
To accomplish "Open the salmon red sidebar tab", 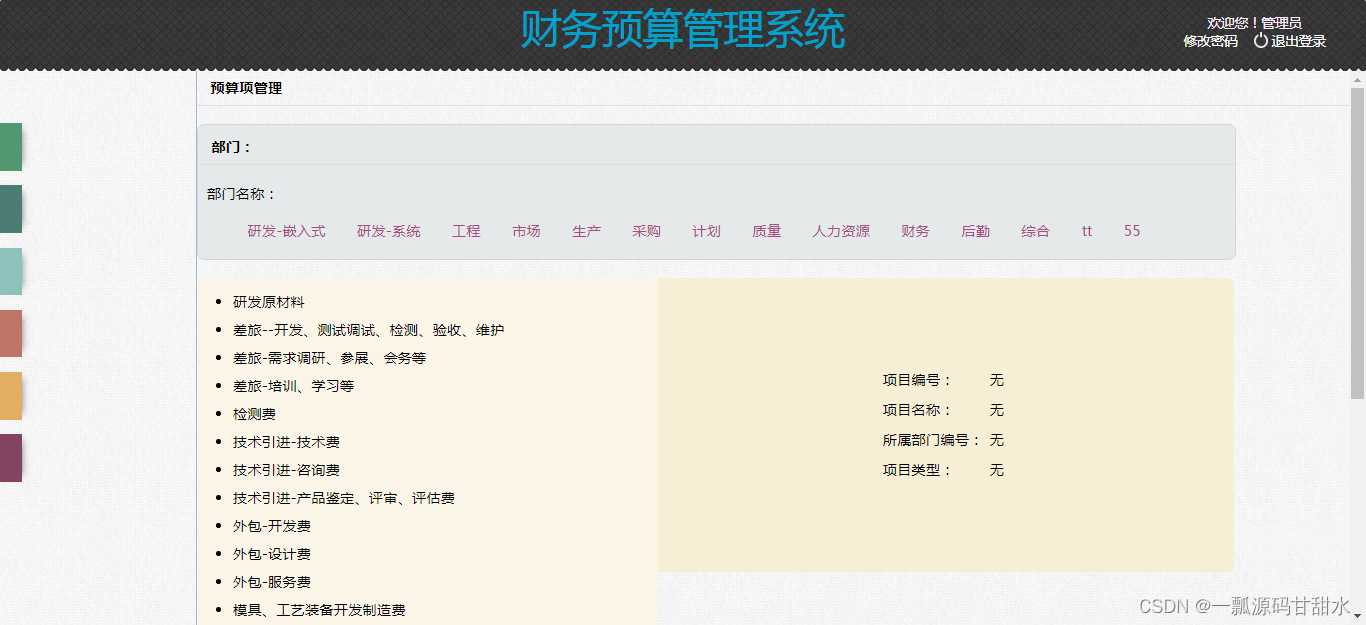I will pos(11,333).
